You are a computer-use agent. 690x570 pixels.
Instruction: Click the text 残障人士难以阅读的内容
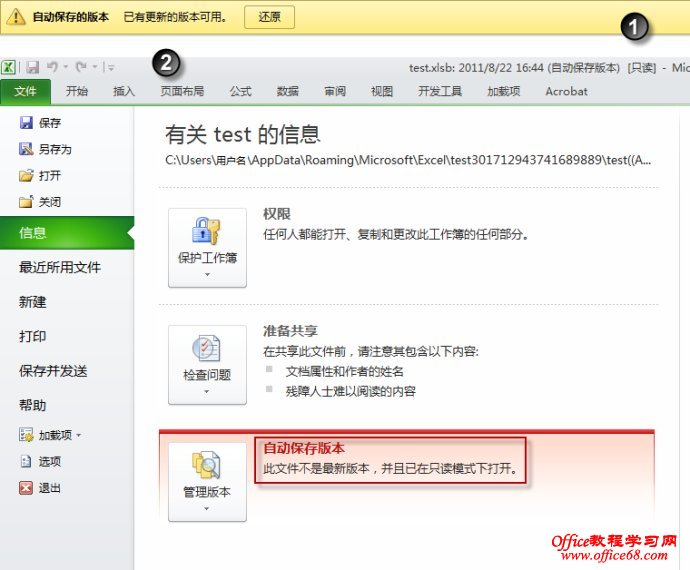[x=351, y=391]
